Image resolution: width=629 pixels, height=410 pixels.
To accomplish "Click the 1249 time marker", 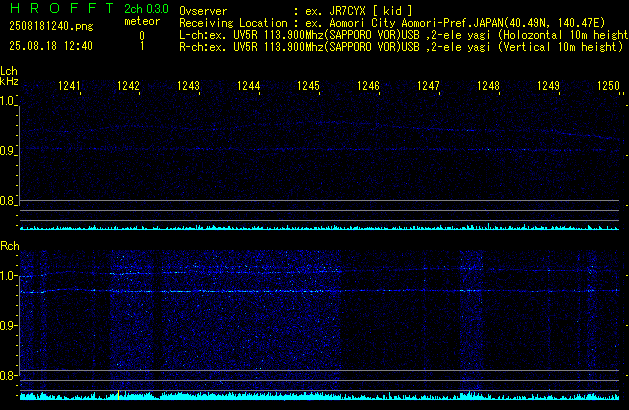I will [548, 86].
